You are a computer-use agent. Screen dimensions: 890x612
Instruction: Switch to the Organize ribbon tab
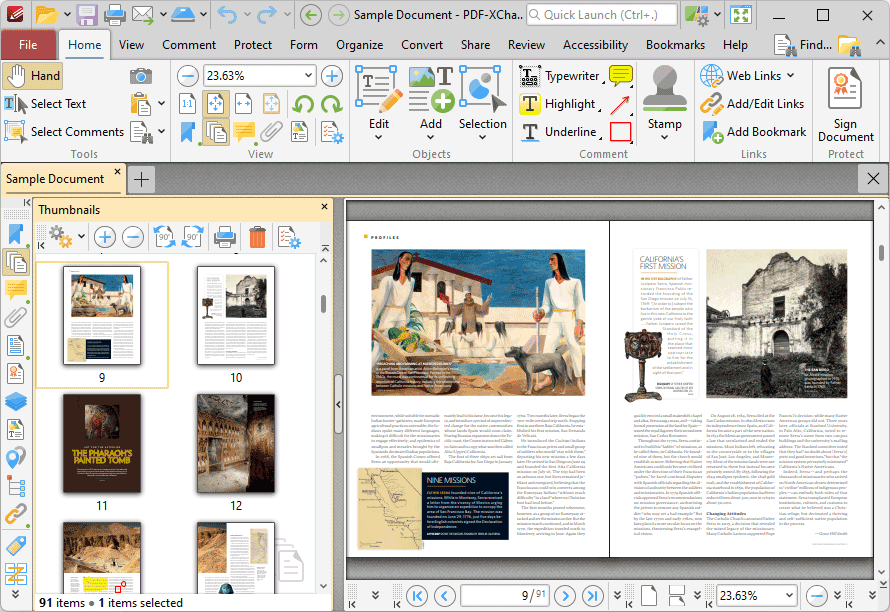pos(359,45)
